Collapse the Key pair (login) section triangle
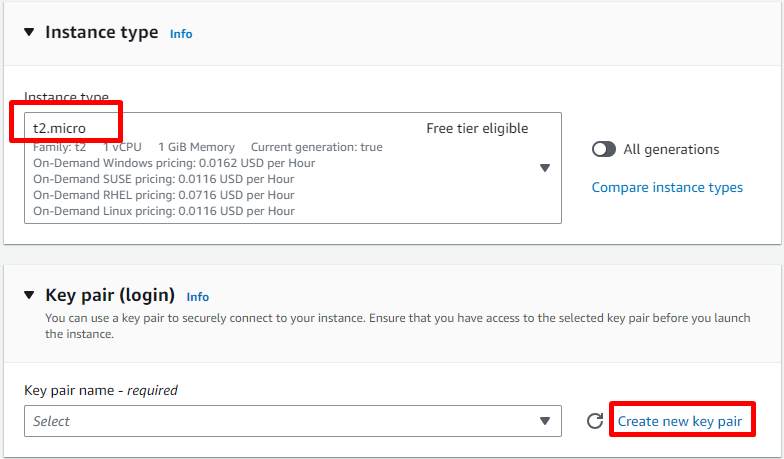 point(29,296)
